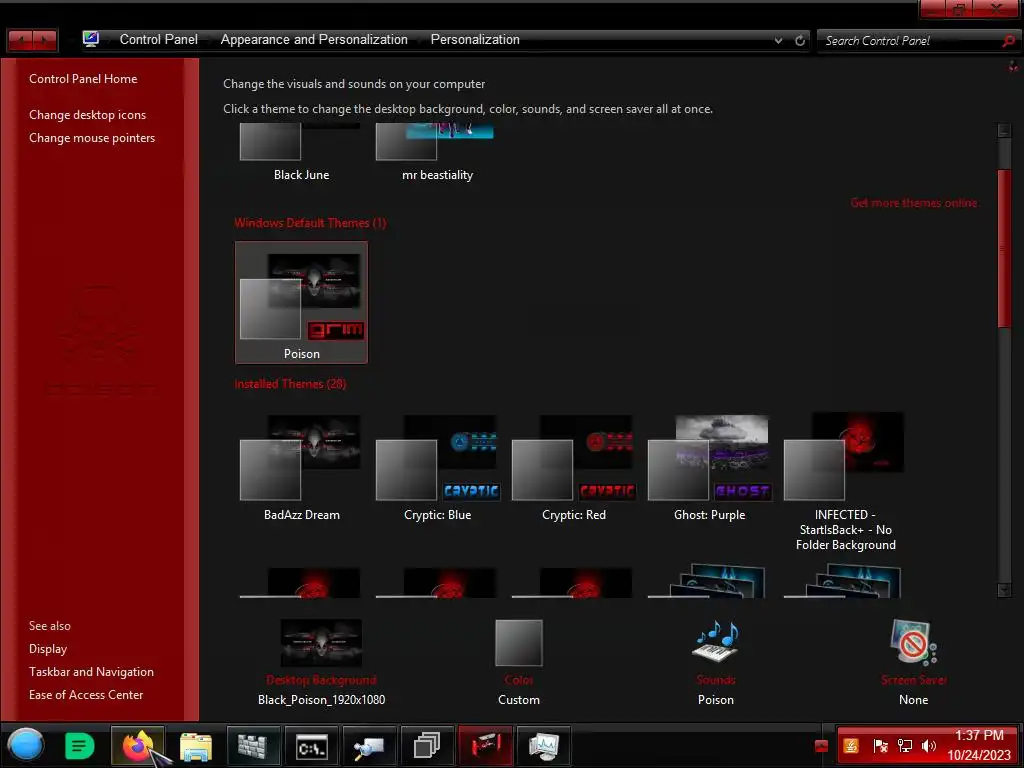Click the Back navigation arrow button

click(x=20, y=40)
